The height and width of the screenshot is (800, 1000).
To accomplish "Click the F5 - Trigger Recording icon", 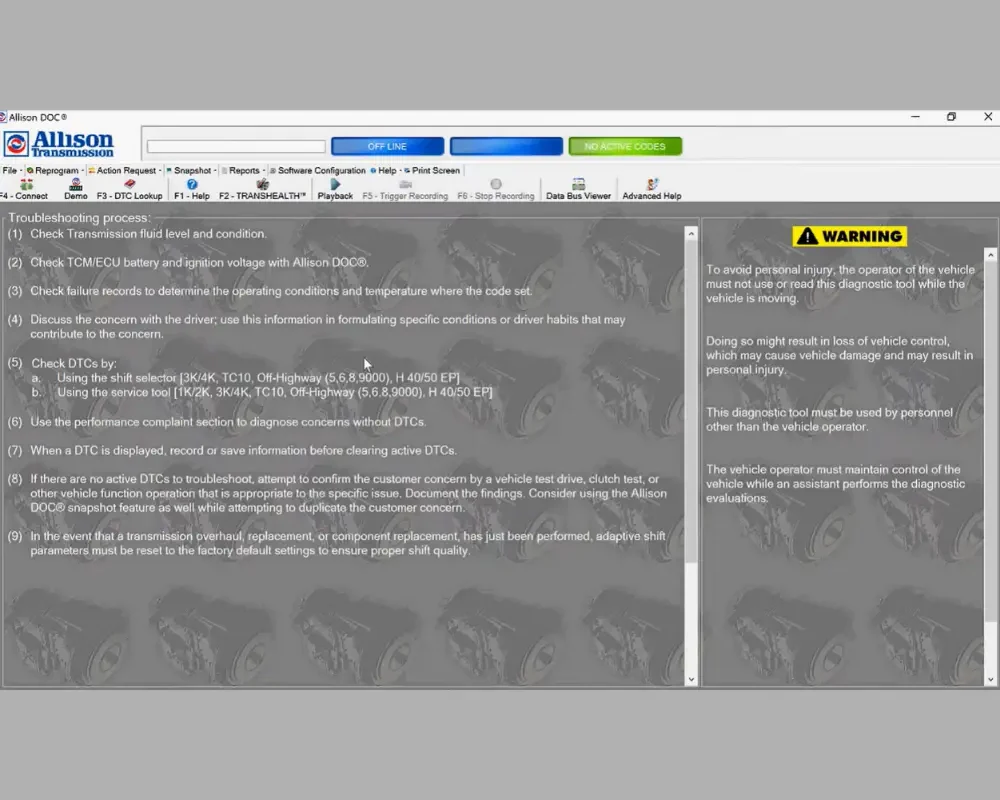I will (405, 189).
